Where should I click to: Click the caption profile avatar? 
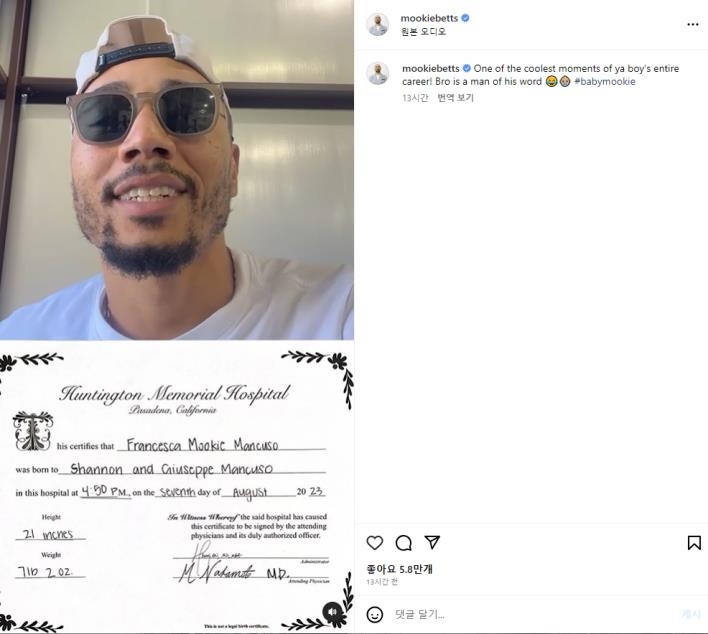pos(377,73)
